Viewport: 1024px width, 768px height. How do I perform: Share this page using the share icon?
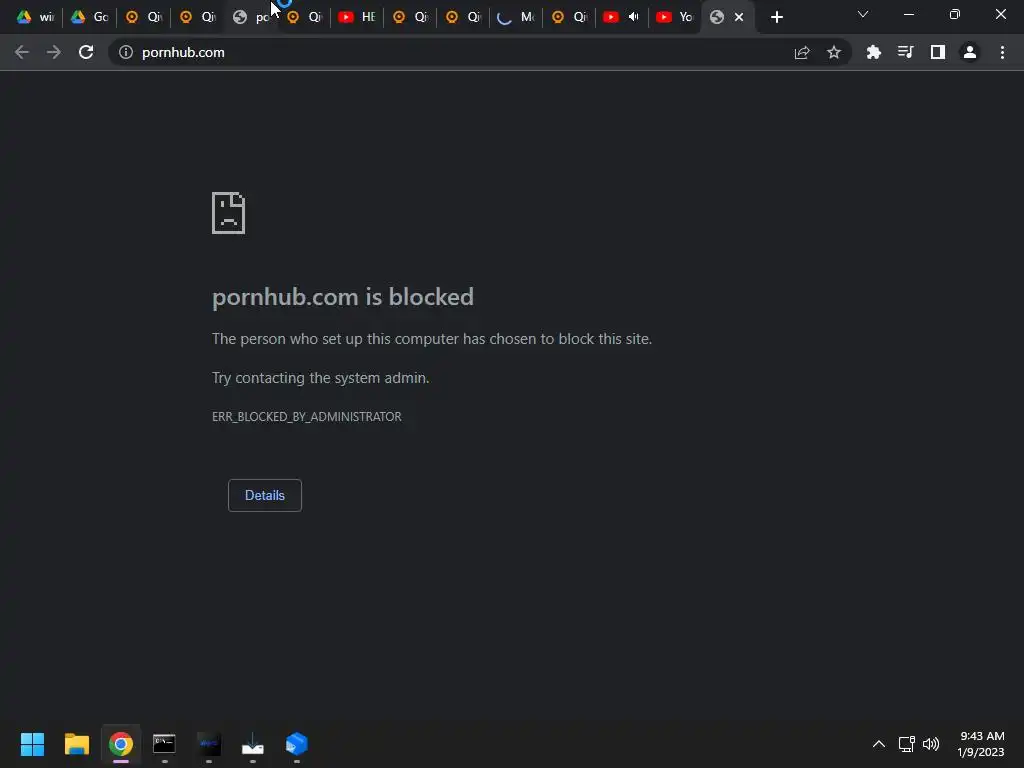(802, 52)
